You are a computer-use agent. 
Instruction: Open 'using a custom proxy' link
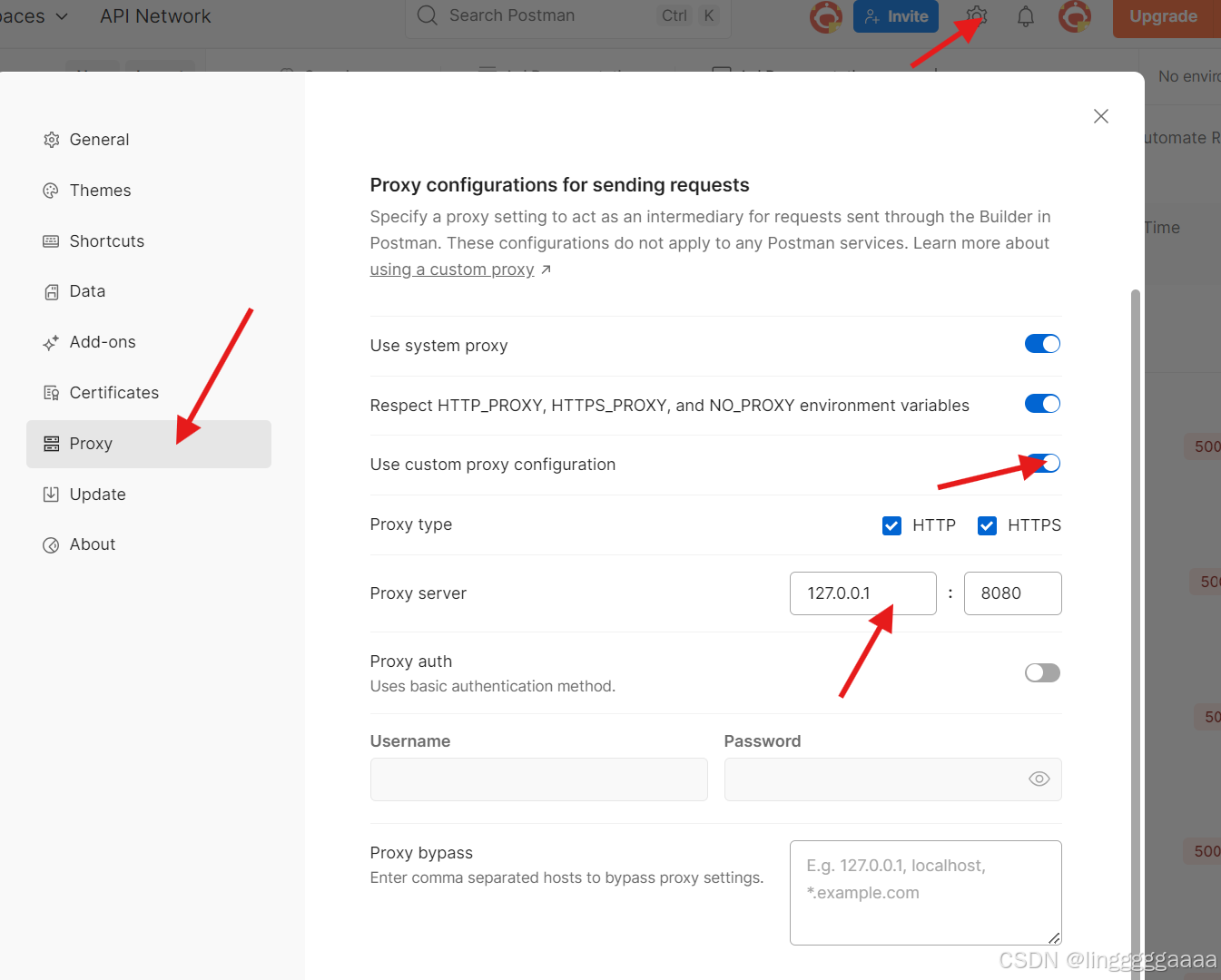[x=452, y=269]
